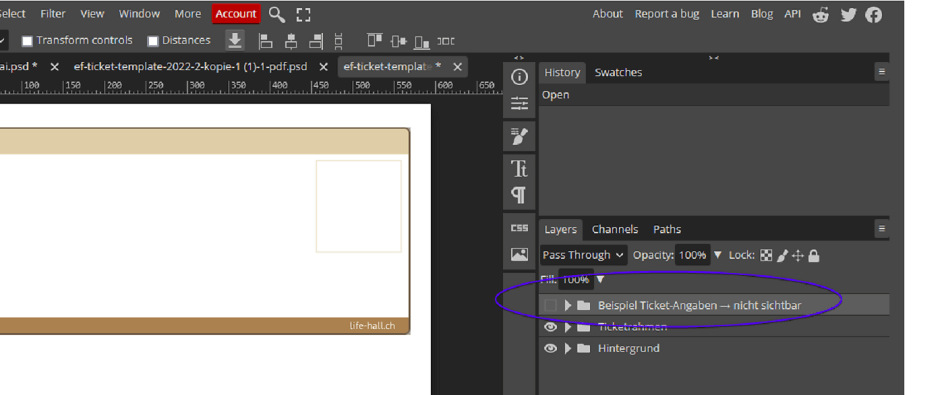The image size is (944, 395).
Task: Open the CSS panel icon
Action: (519, 228)
